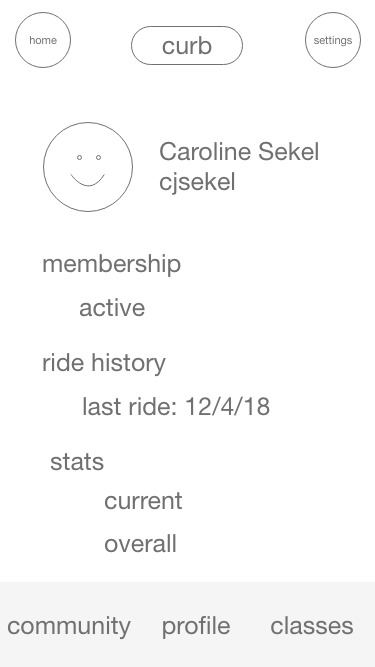Viewport: 375px width, 667px height.
Task: Click the name Caroline Sekel
Action: pos(239,152)
